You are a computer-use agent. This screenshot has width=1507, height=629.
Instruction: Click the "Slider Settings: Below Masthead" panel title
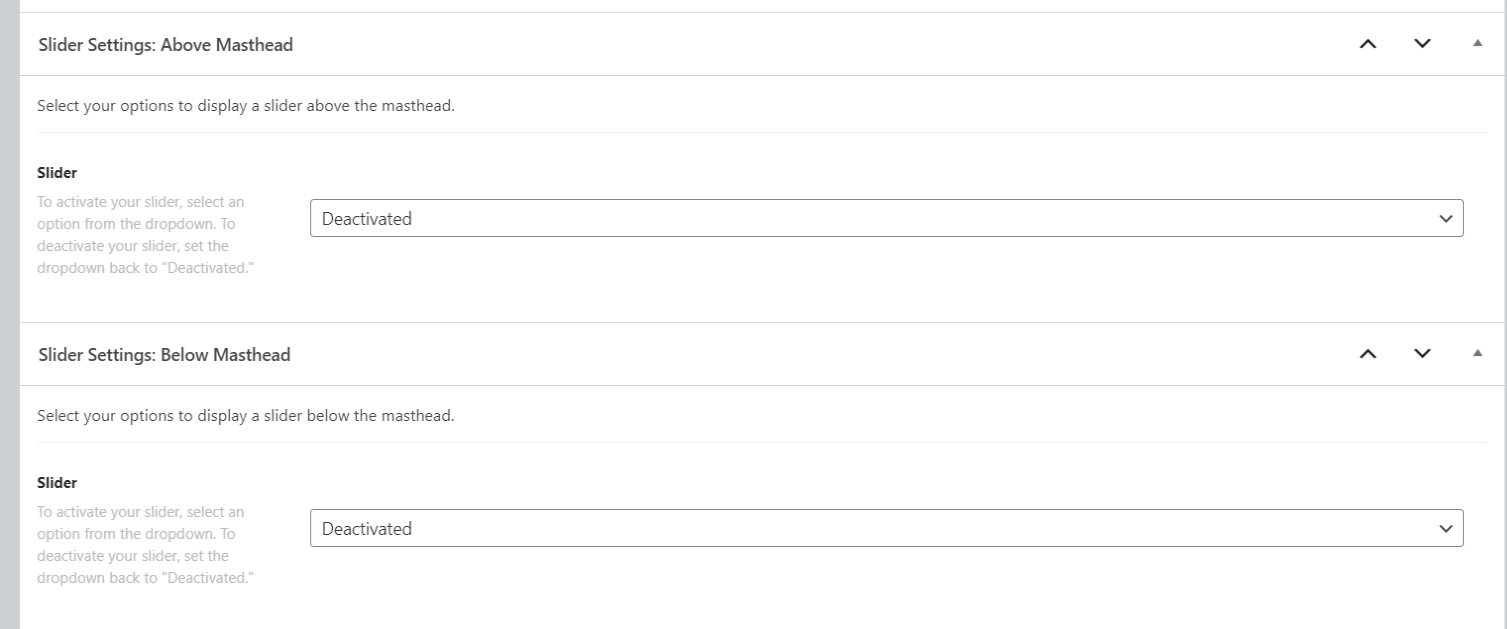164,355
